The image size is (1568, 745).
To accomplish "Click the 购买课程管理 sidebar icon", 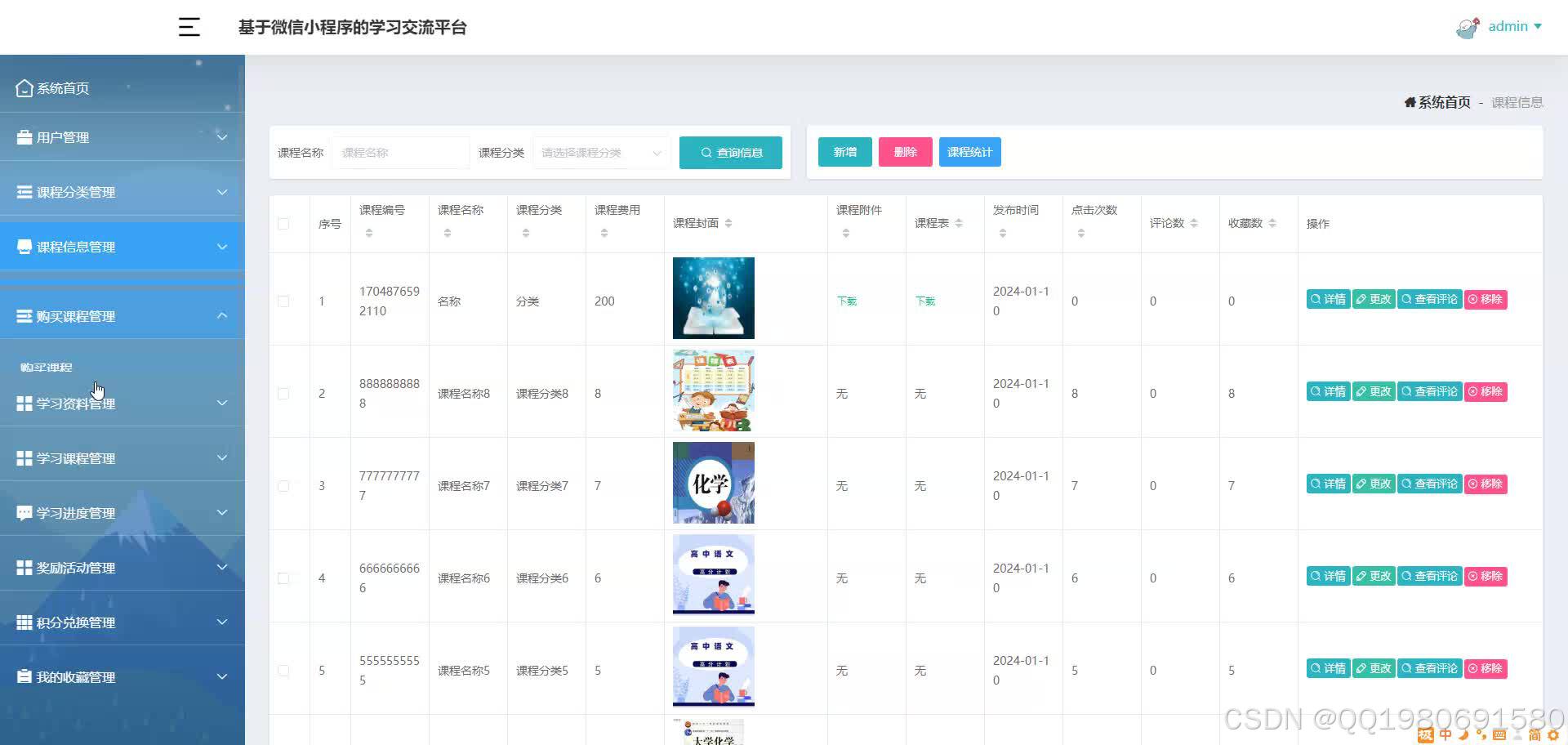I will coord(24,316).
